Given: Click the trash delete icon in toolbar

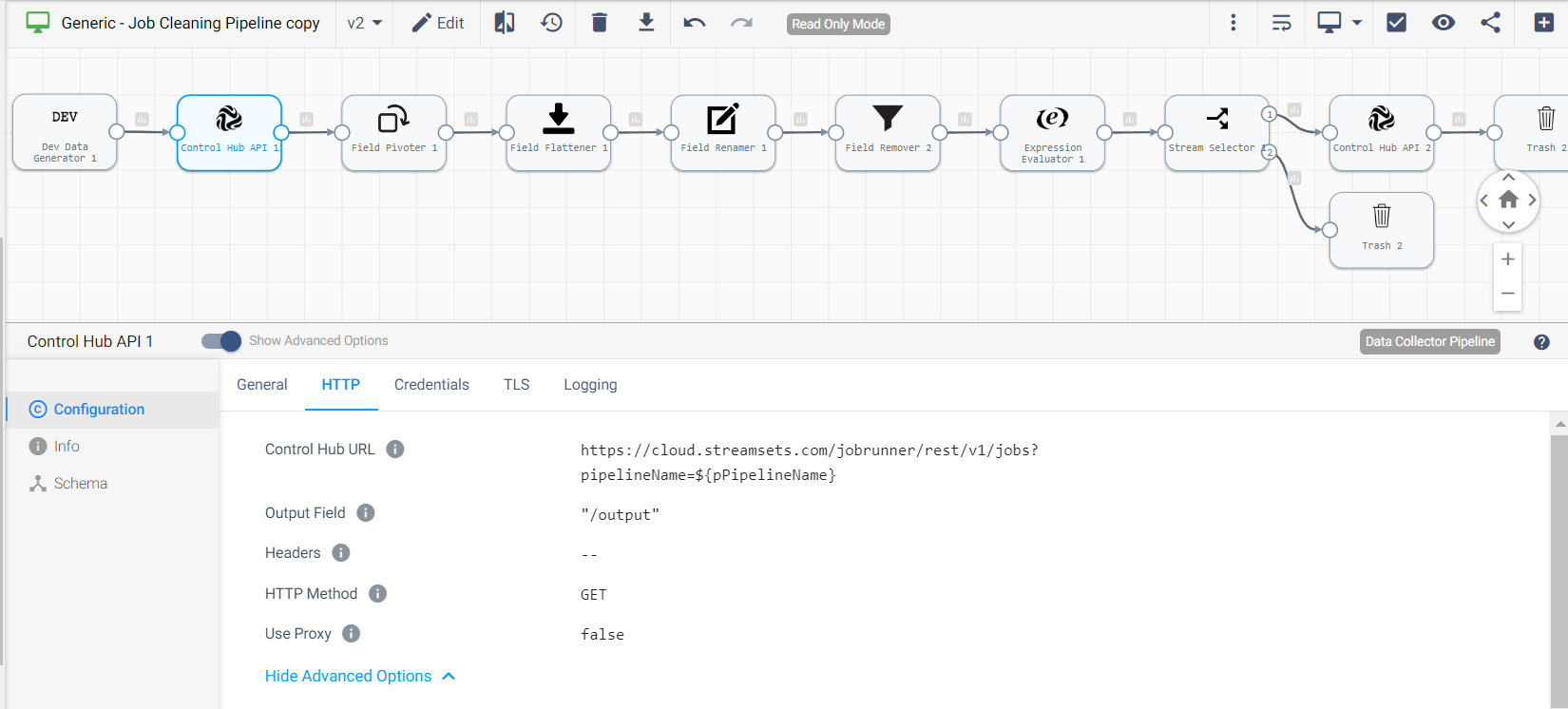Looking at the screenshot, I should click(599, 23).
